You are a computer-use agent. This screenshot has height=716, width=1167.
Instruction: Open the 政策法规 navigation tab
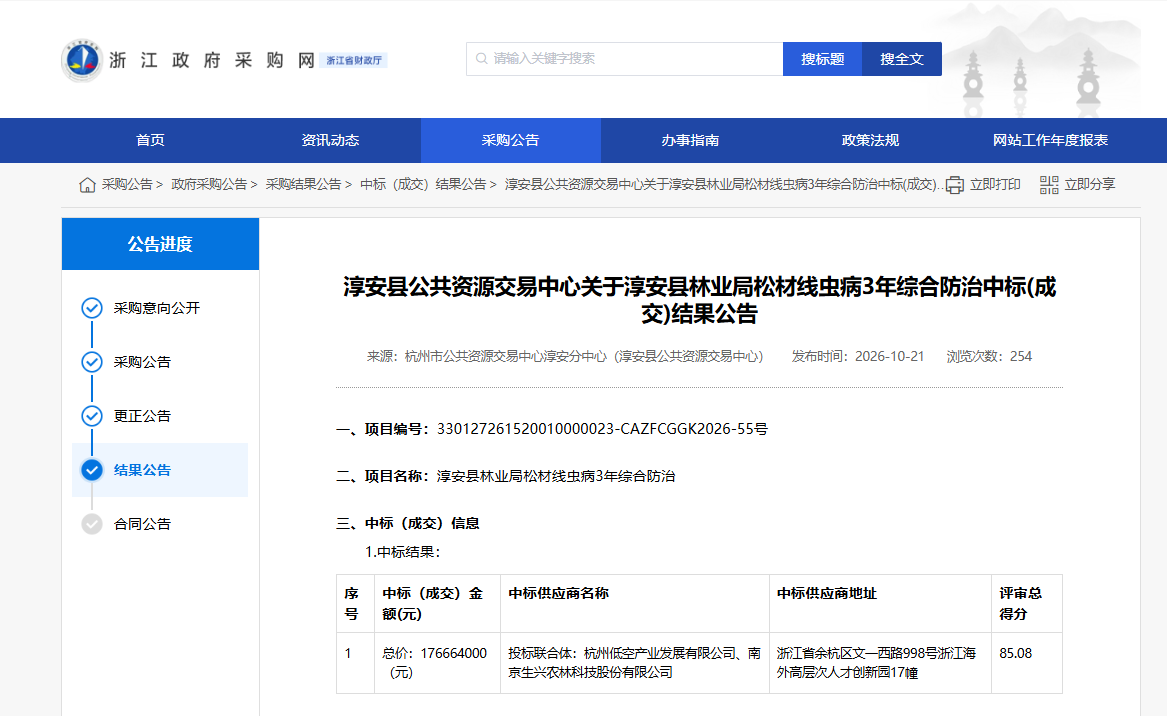tap(871, 140)
